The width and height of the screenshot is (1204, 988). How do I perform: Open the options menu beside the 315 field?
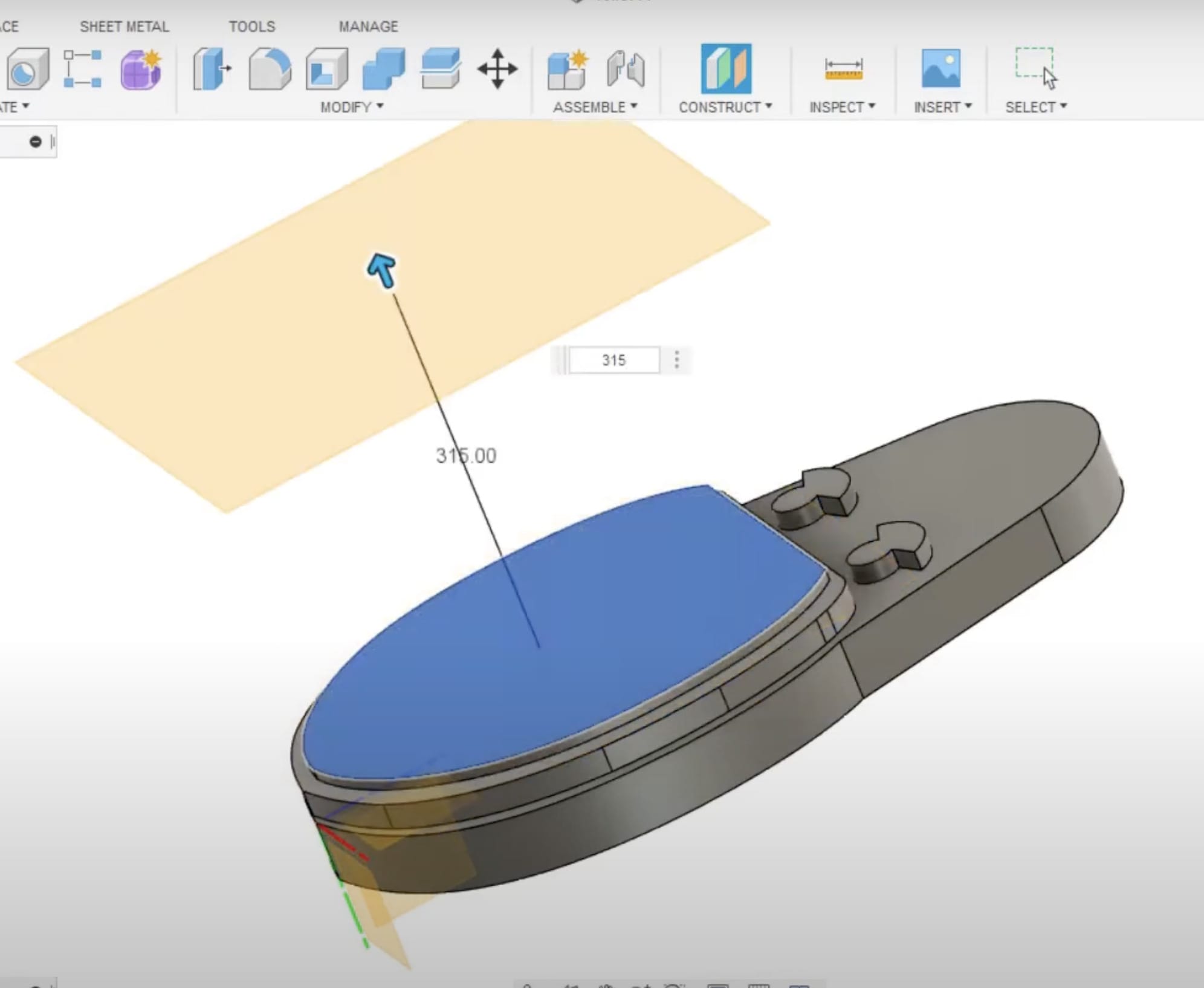pos(677,360)
